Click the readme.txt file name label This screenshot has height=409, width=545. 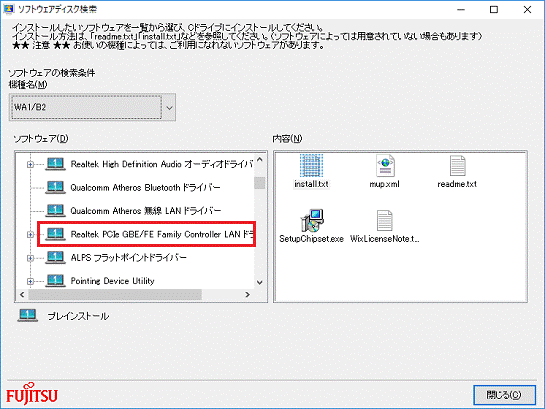pyautogui.click(x=457, y=184)
